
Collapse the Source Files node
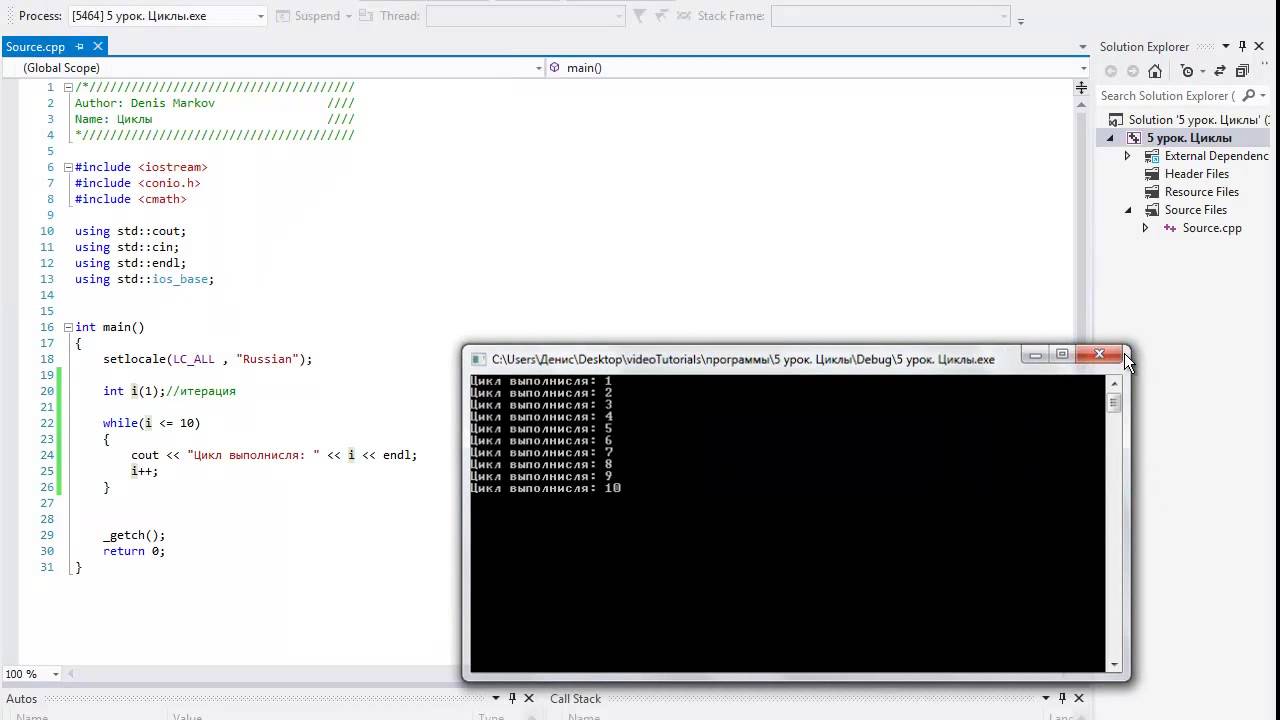click(x=1128, y=210)
